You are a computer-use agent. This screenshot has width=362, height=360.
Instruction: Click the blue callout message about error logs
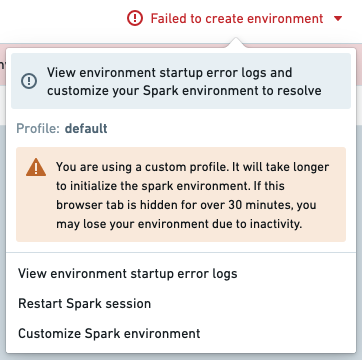click(x=181, y=81)
